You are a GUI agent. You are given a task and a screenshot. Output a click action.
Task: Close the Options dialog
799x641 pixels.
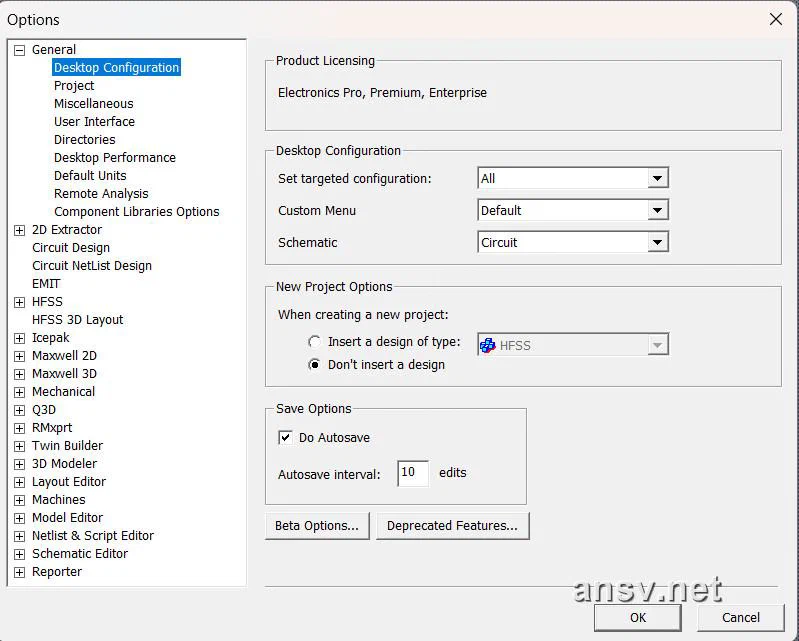point(776,19)
